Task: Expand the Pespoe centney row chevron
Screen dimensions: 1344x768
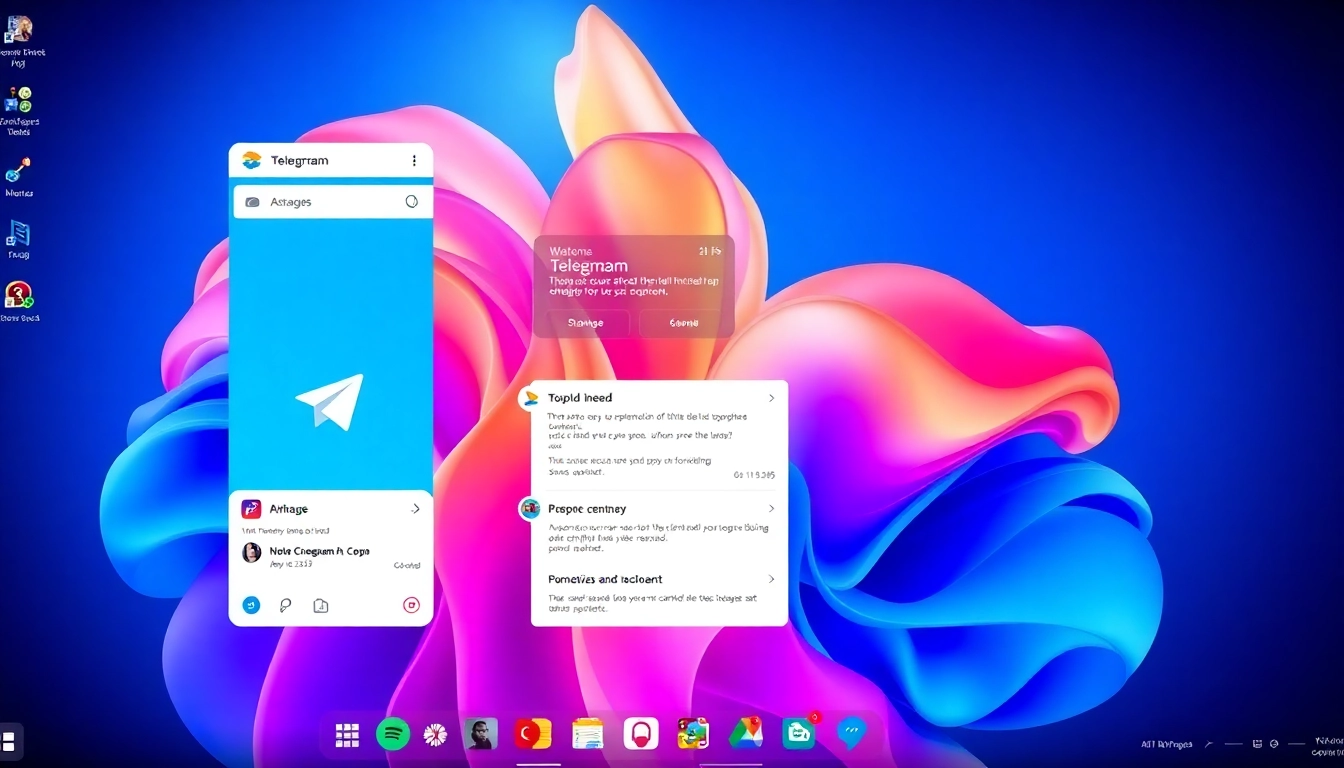Action: point(771,509)
